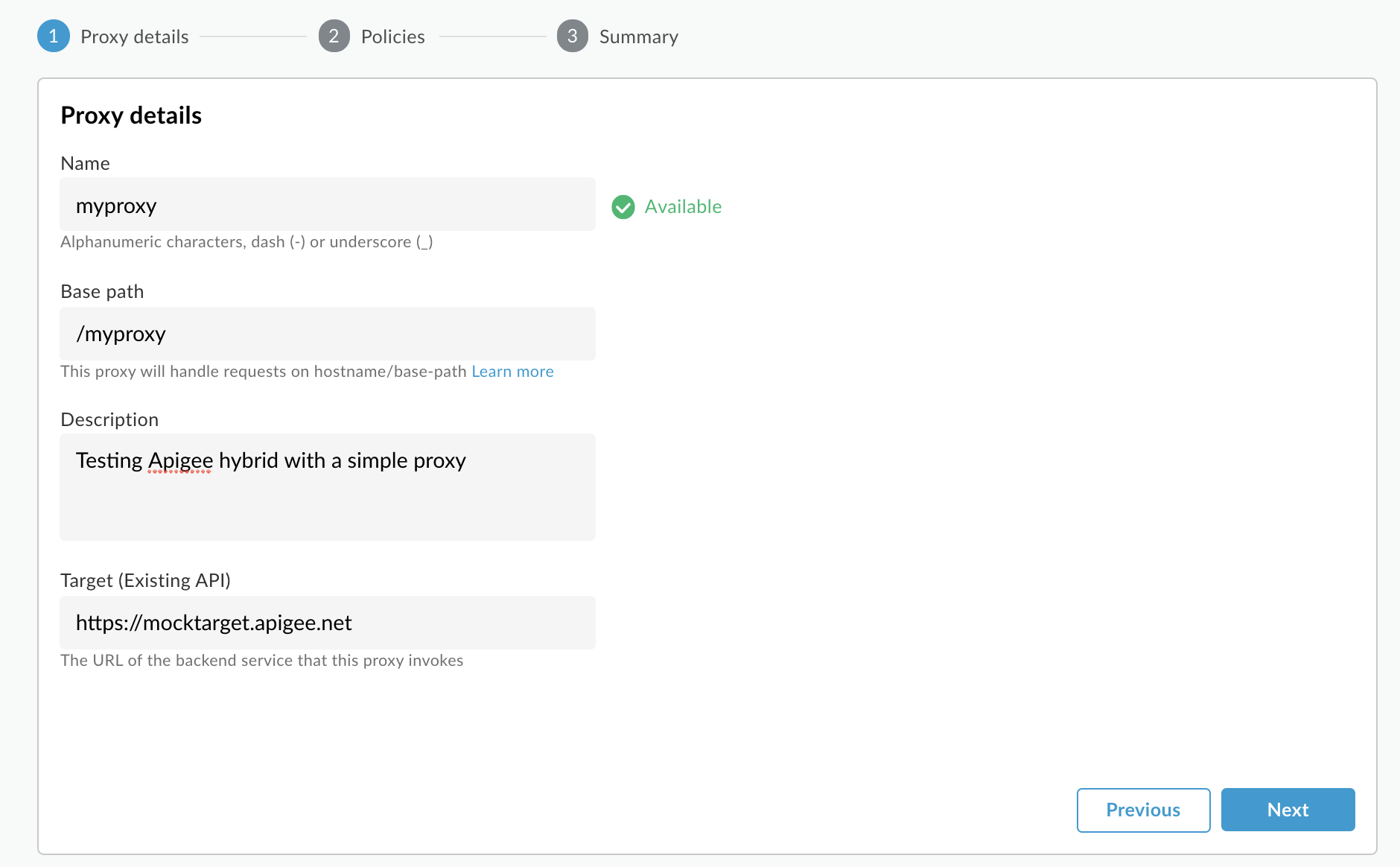Select the Target (Existing API) URL field

pyautogui.click(x=328, y=623)
